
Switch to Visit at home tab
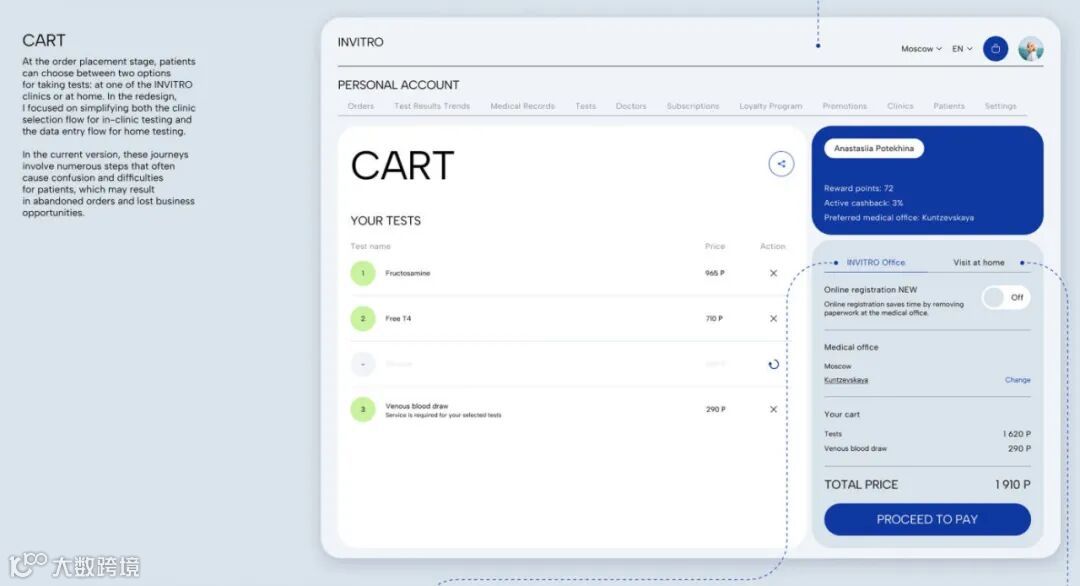[x=979, y=262]
